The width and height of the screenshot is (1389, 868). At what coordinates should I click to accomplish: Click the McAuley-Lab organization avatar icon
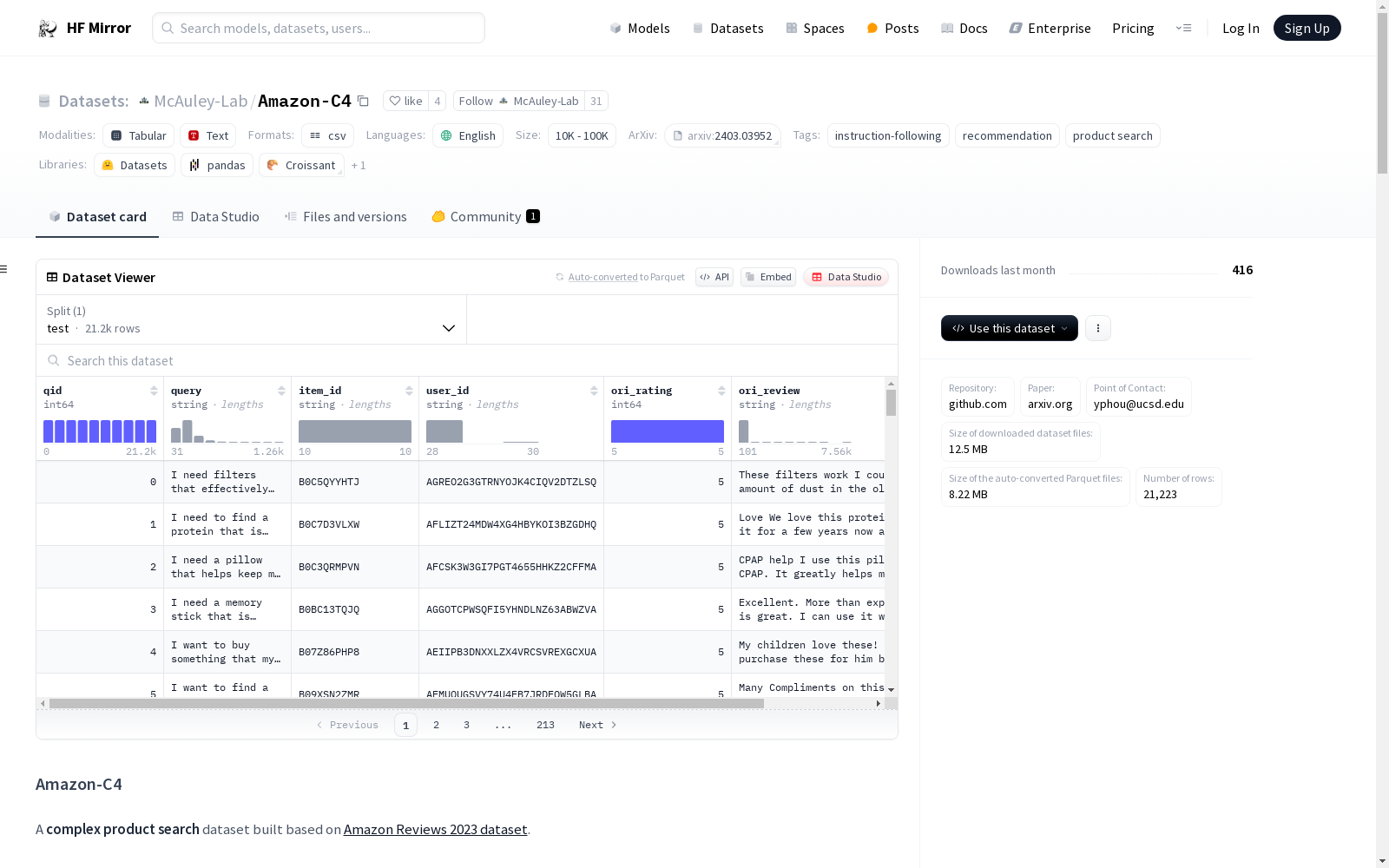click(x=144, y=101)
